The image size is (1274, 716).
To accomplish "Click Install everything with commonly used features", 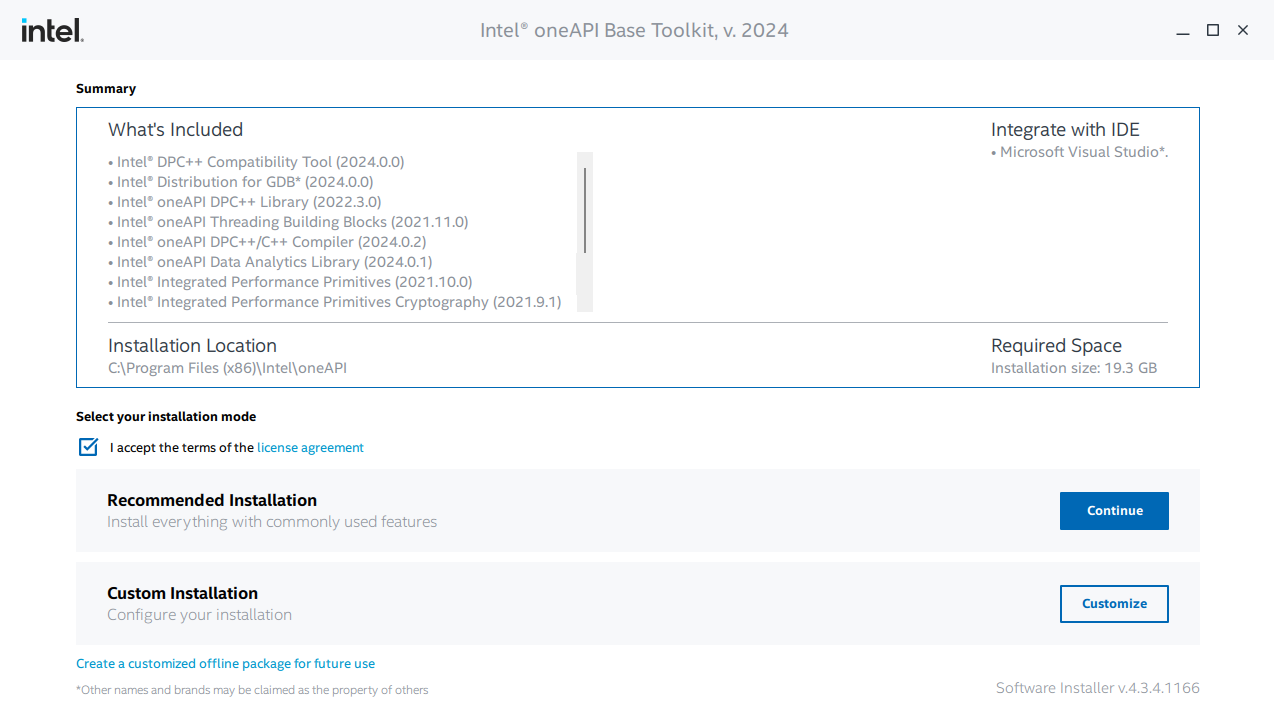I will [x=272, y=522].
